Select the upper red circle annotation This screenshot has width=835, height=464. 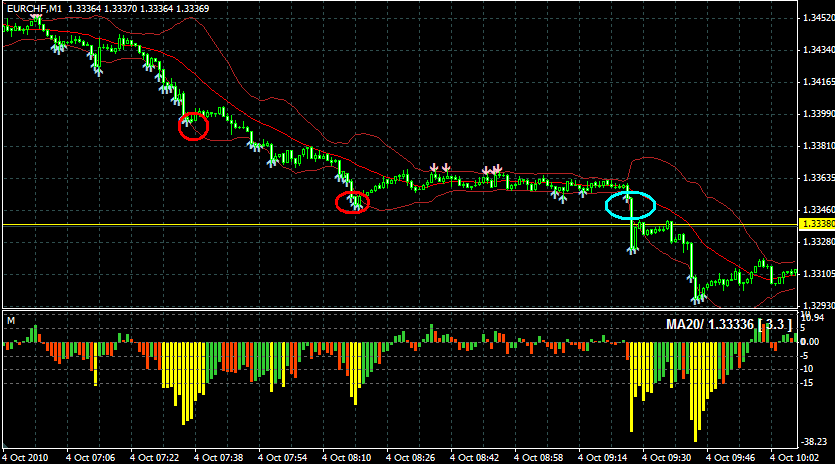point(193,126)
